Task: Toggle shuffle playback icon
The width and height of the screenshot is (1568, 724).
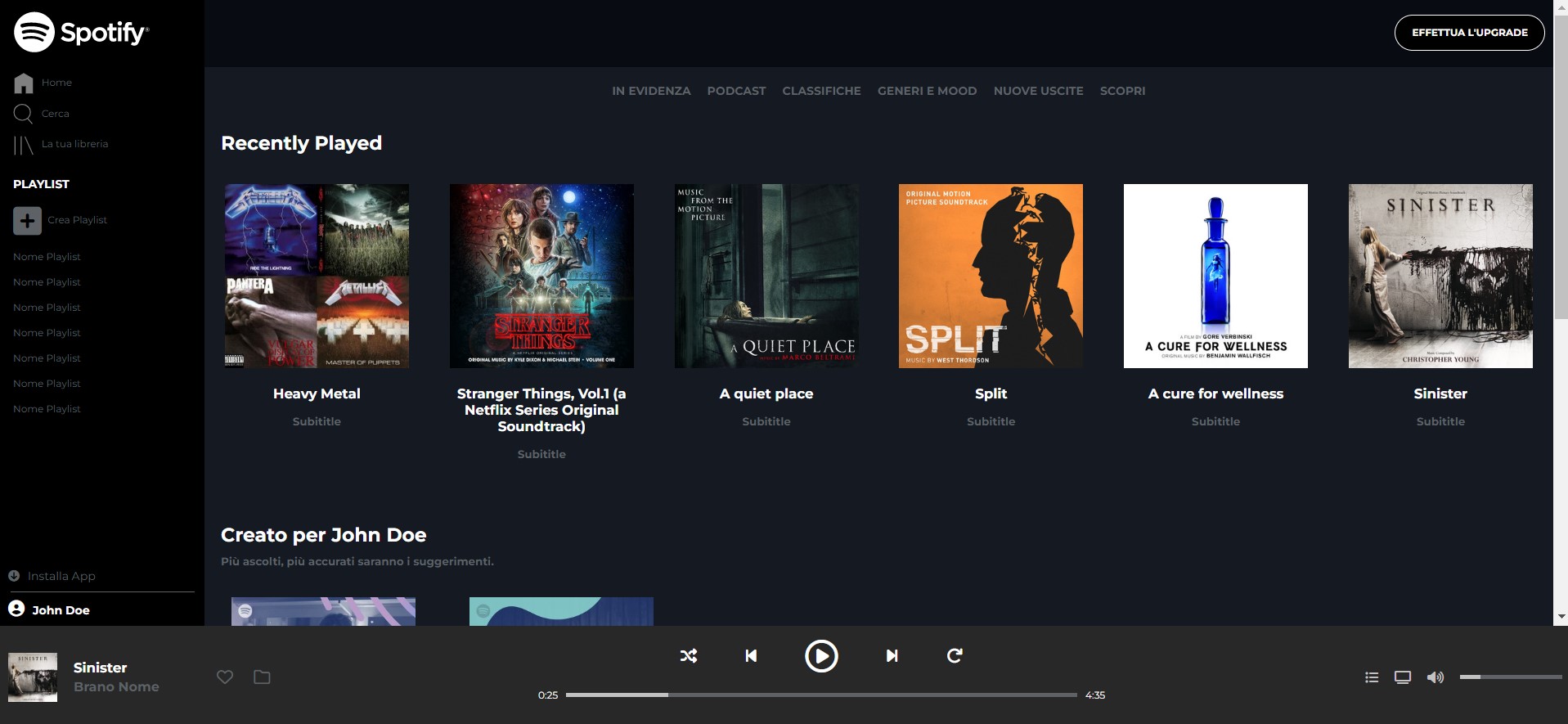Action: point(689,656)
